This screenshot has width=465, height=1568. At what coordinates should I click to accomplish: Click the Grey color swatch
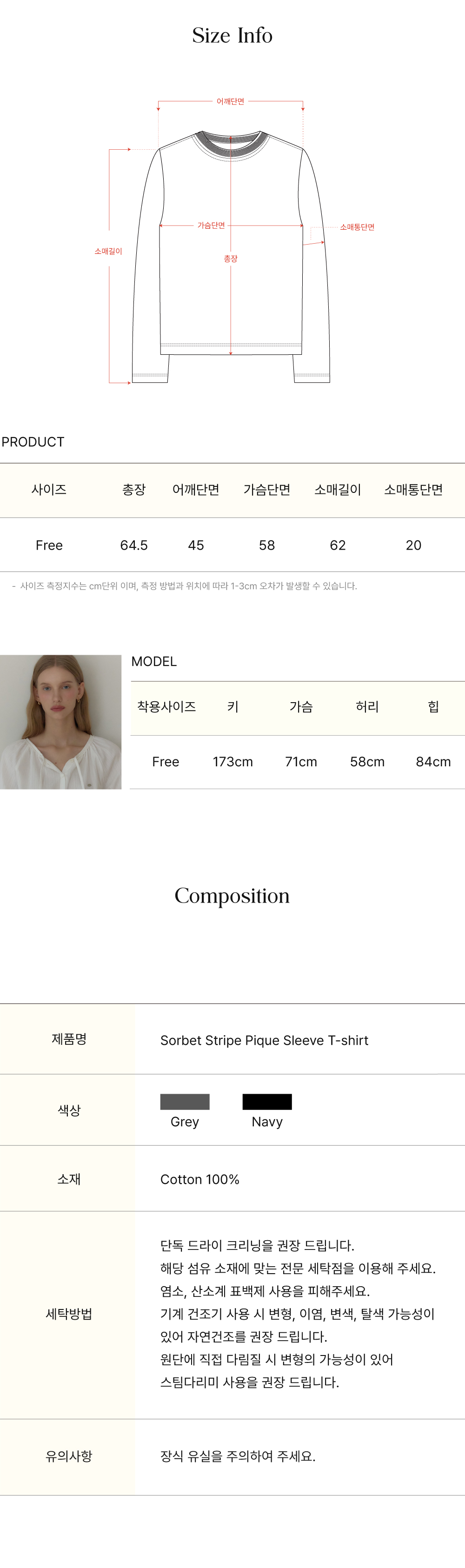click(x=185, y=1101)
